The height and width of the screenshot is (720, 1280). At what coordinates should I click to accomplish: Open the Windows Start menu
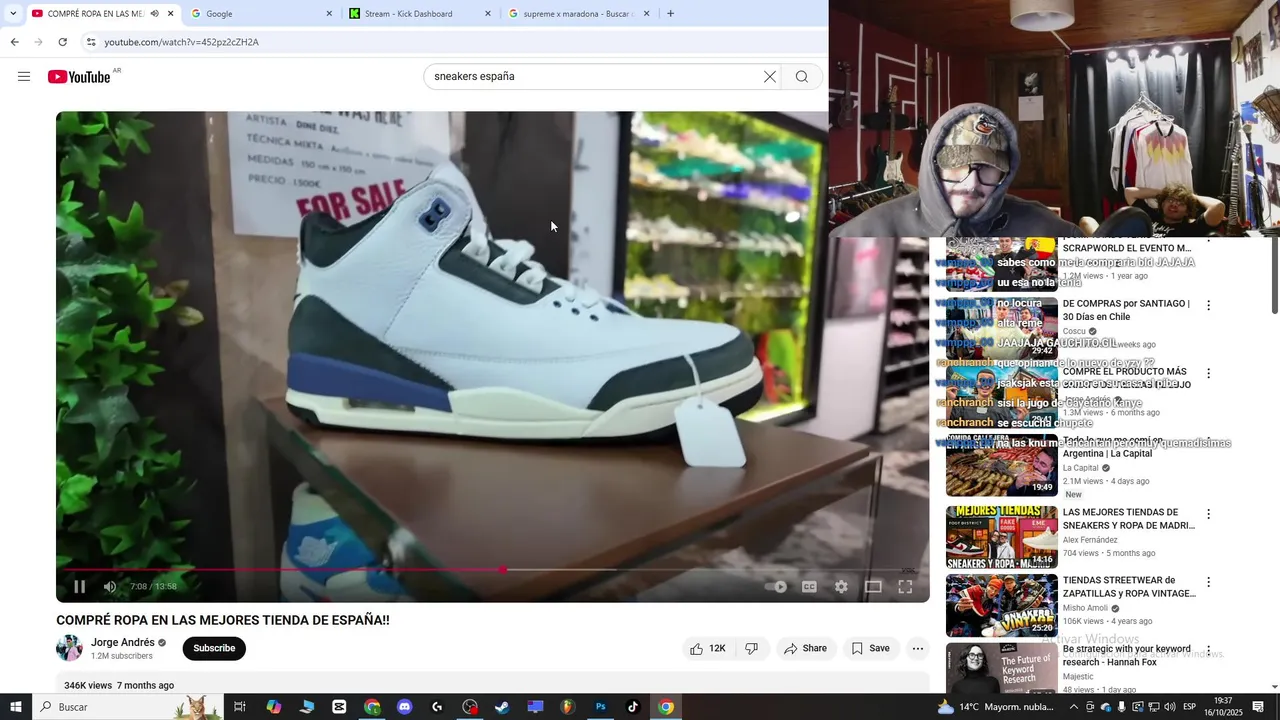coord(16,707)
